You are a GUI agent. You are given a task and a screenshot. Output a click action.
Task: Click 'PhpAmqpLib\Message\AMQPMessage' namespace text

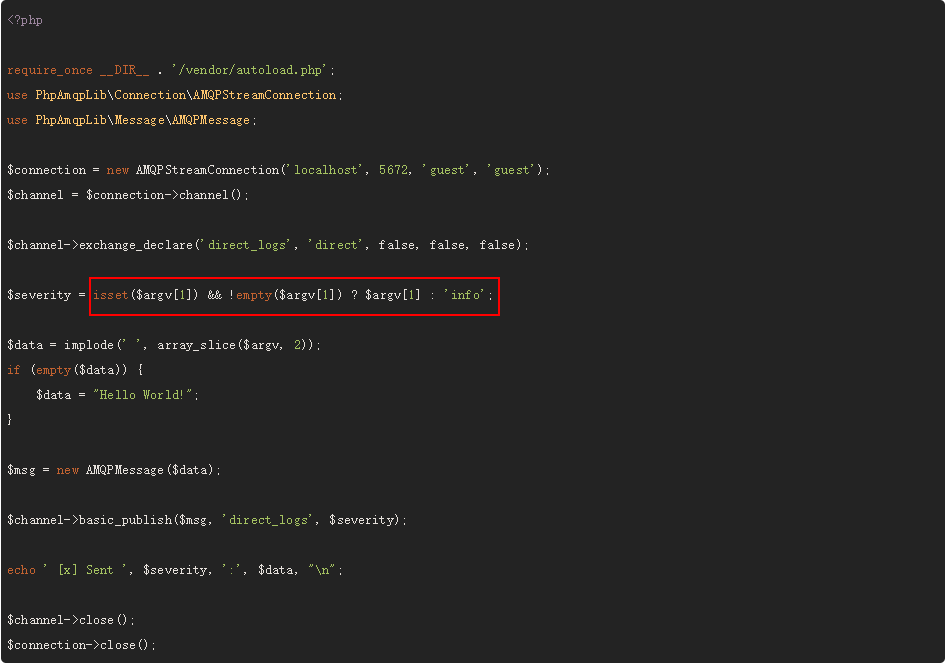point(142,120)
